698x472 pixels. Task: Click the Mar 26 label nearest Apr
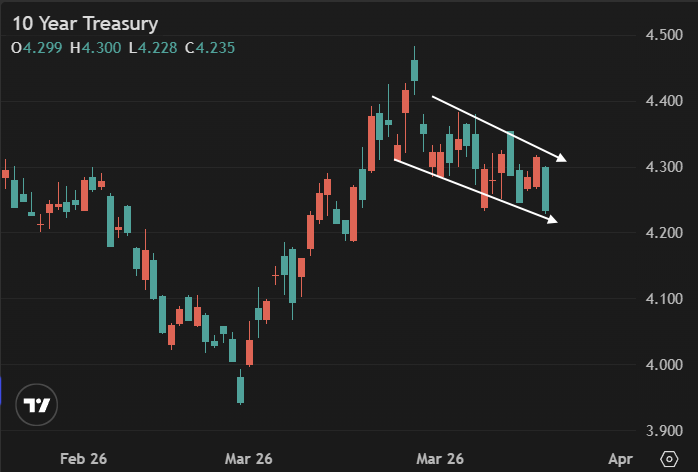(x=441, y=458)
